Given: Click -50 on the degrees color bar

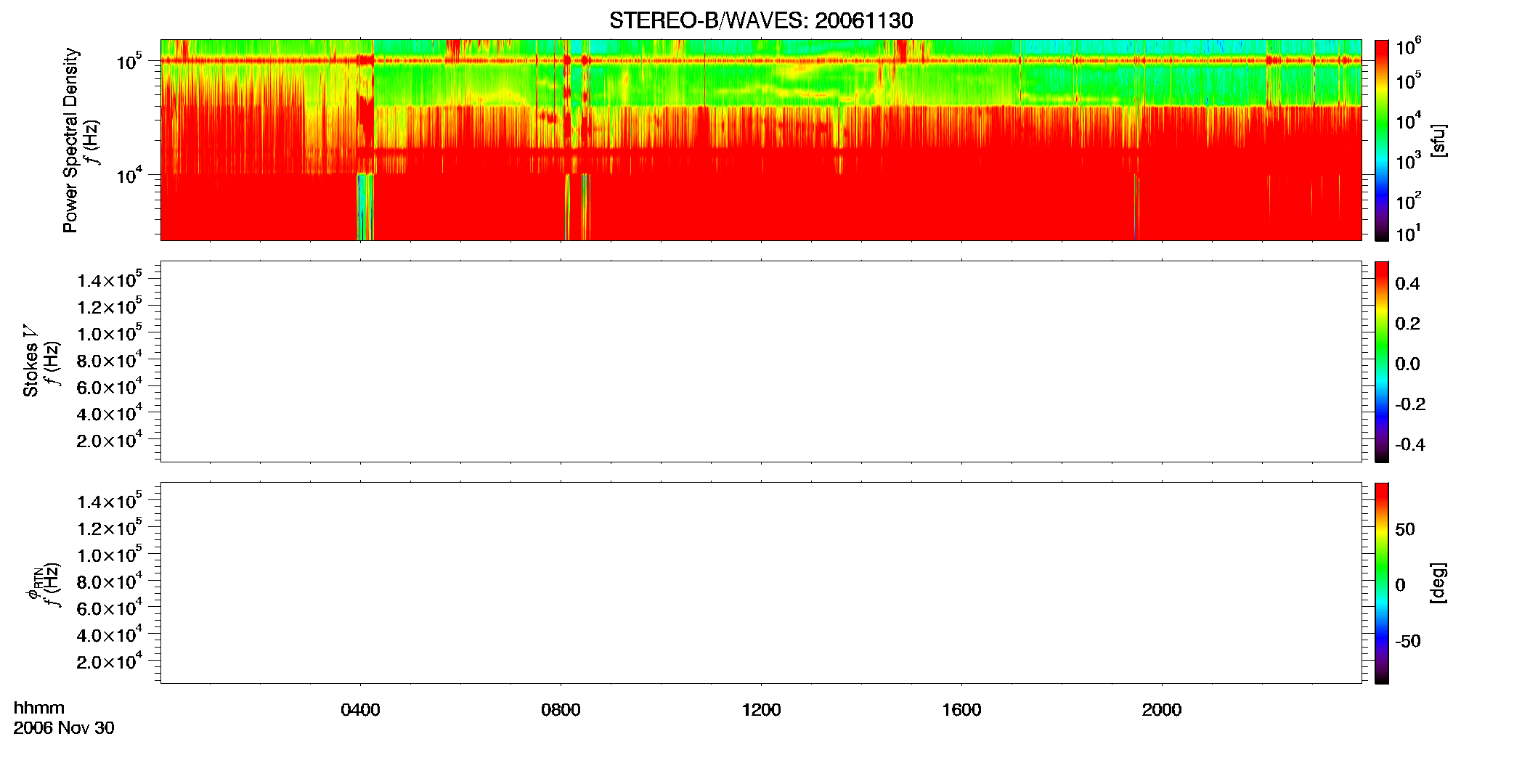Looking at the screenshot, I should pos(1408,642).
